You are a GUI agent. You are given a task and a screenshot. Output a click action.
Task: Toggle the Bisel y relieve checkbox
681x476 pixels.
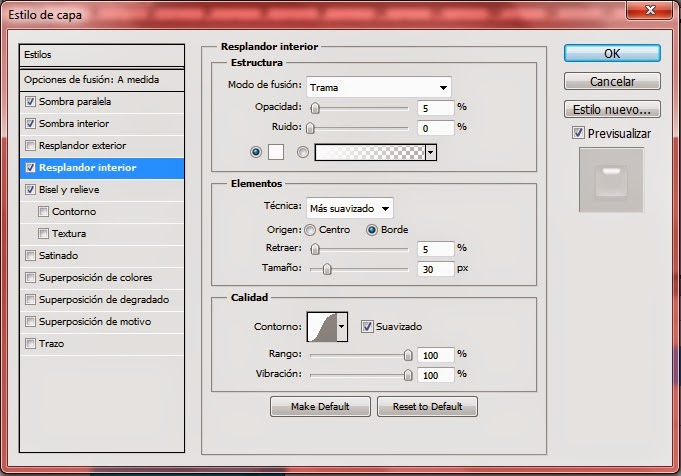tap(30, 190)
